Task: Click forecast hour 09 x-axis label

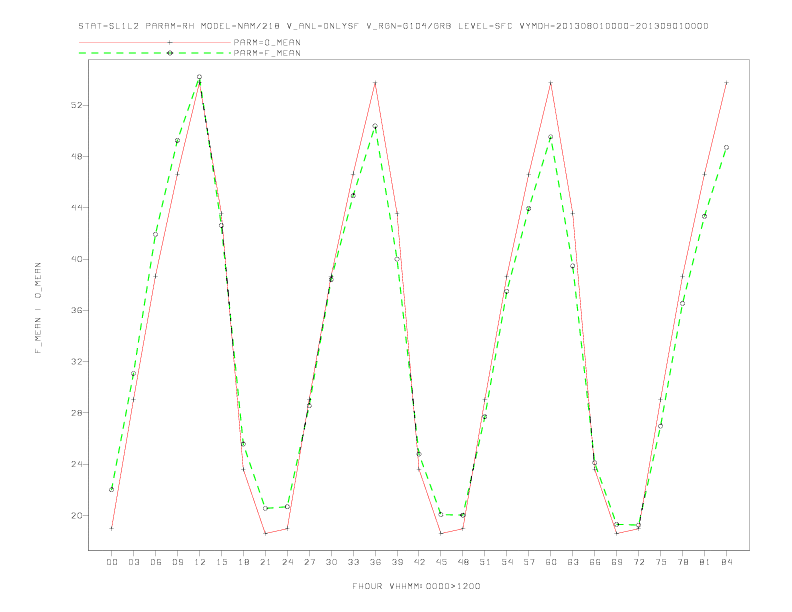Action: (177, 562)
